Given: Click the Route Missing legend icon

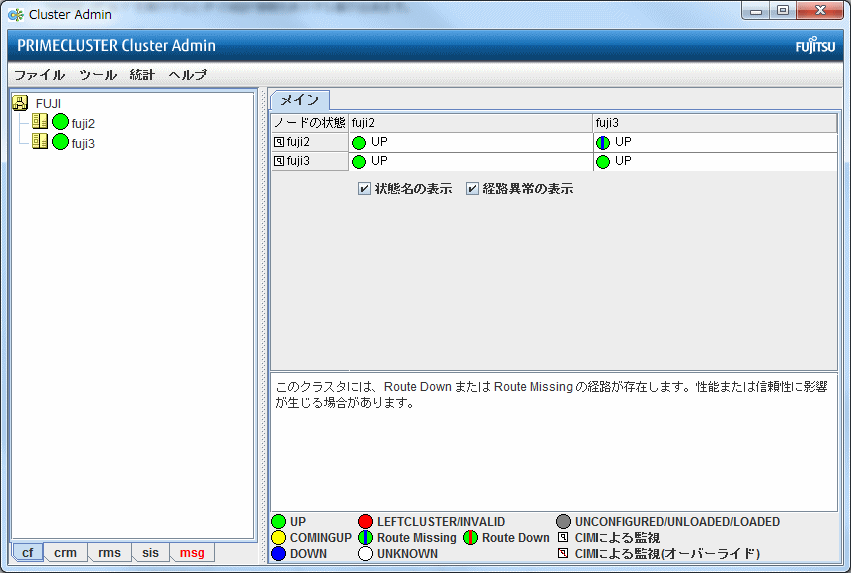Looking at the screenshot, I should pyautogui.click(x=366, y=538).
